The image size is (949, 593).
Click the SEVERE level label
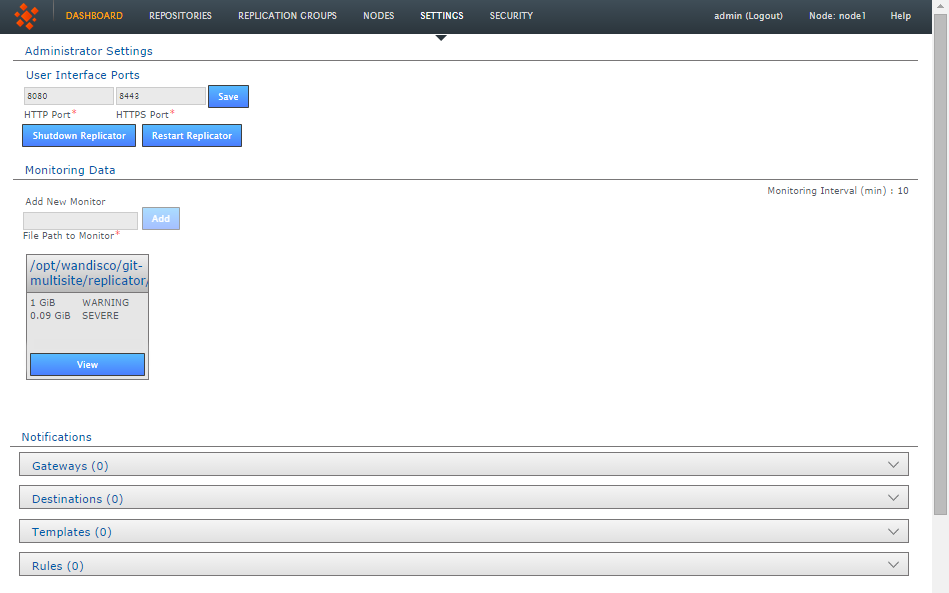pyautogui.click(x=100, y=316)
